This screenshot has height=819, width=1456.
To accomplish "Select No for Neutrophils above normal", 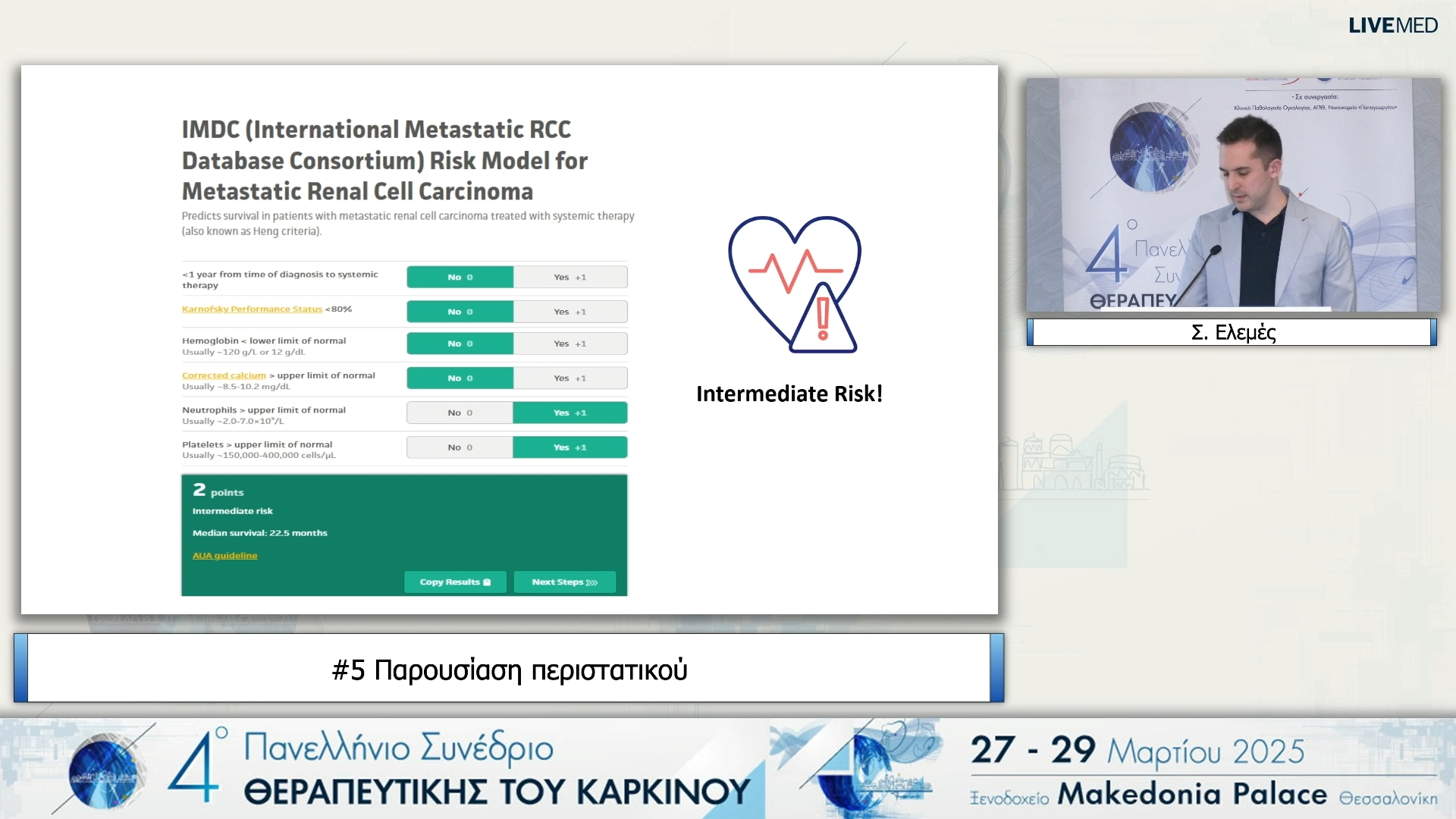I will [460, 413].
